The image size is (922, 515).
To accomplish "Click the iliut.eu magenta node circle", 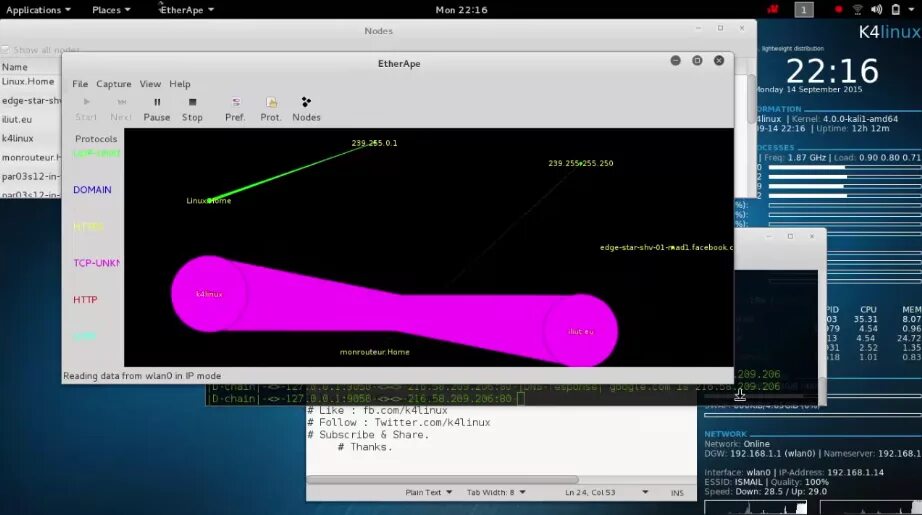I will tap(581, 332).
